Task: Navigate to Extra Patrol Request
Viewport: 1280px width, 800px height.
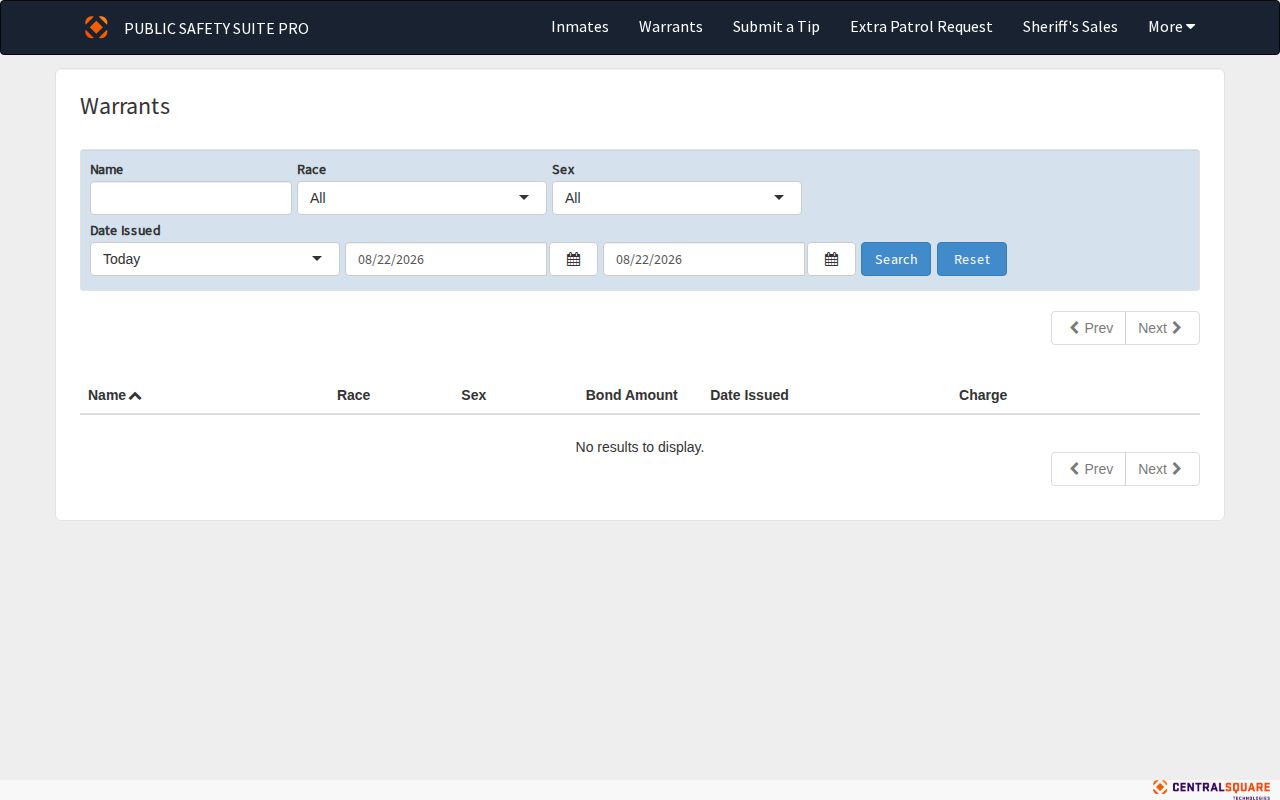Action: (921, 27)
